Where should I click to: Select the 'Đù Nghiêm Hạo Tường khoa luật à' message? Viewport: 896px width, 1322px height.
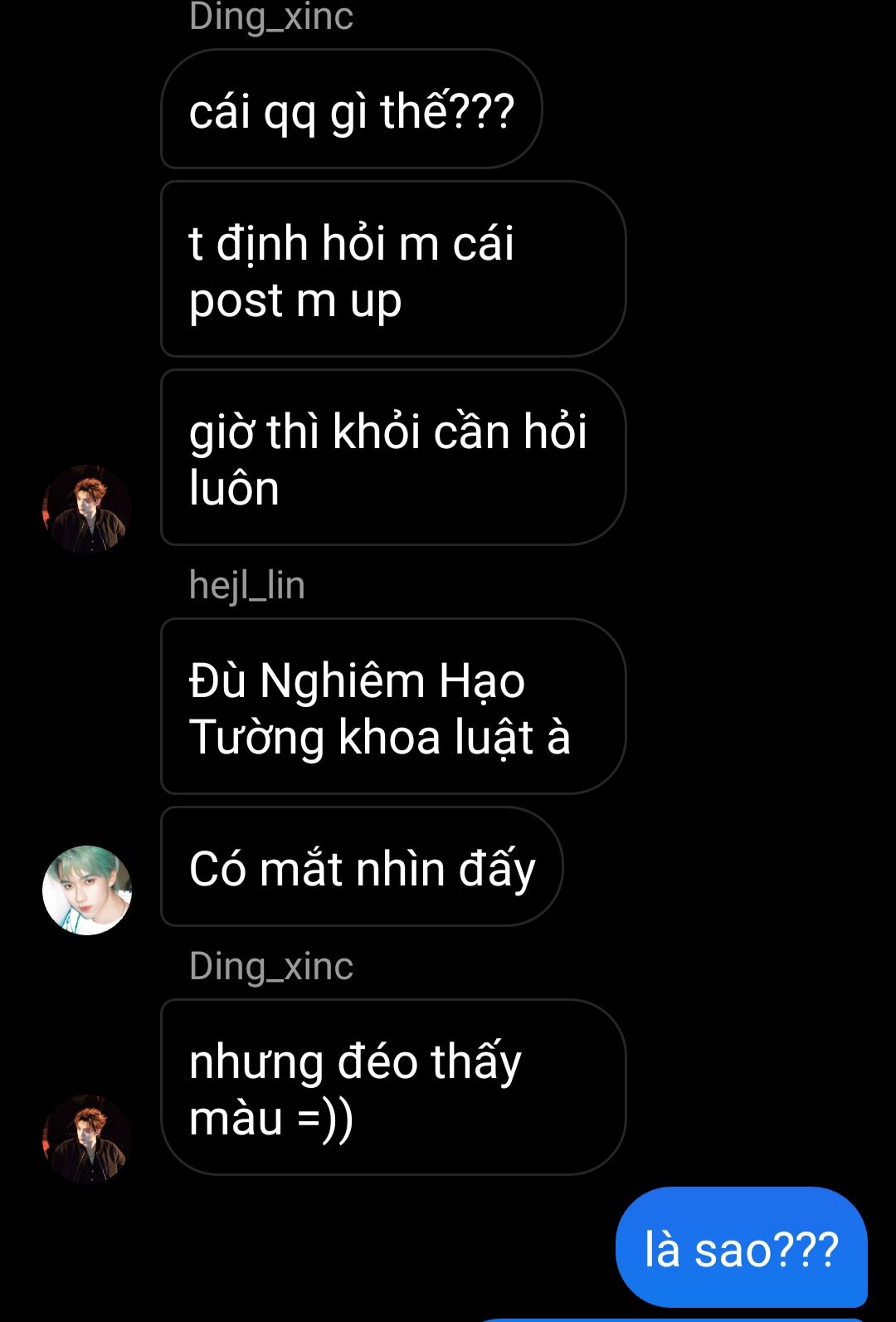coord(393,707)
